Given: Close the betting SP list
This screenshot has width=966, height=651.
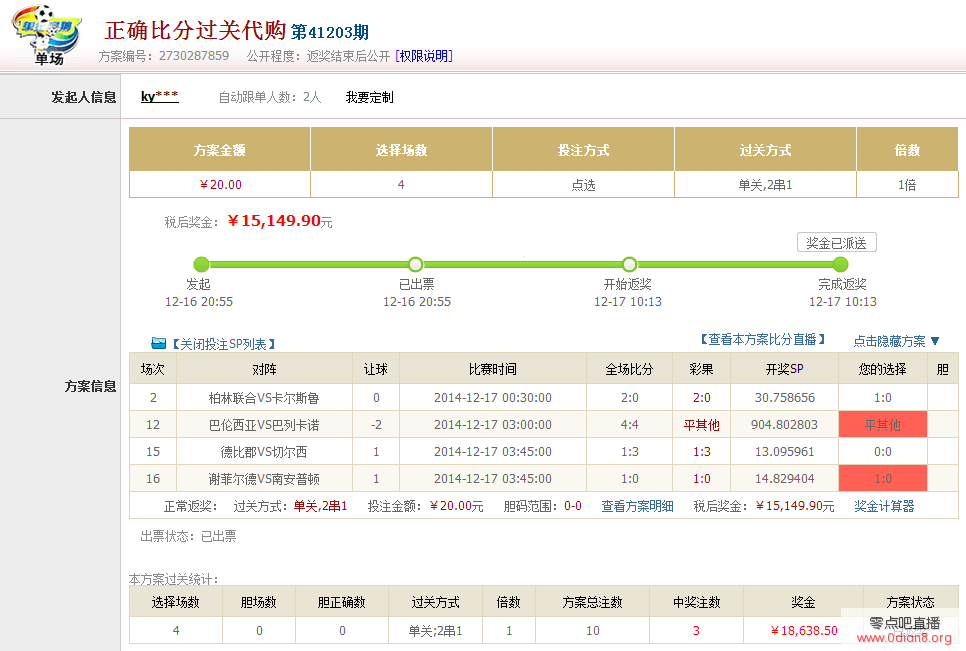Looking at the screenshot, I should point(223,344).
